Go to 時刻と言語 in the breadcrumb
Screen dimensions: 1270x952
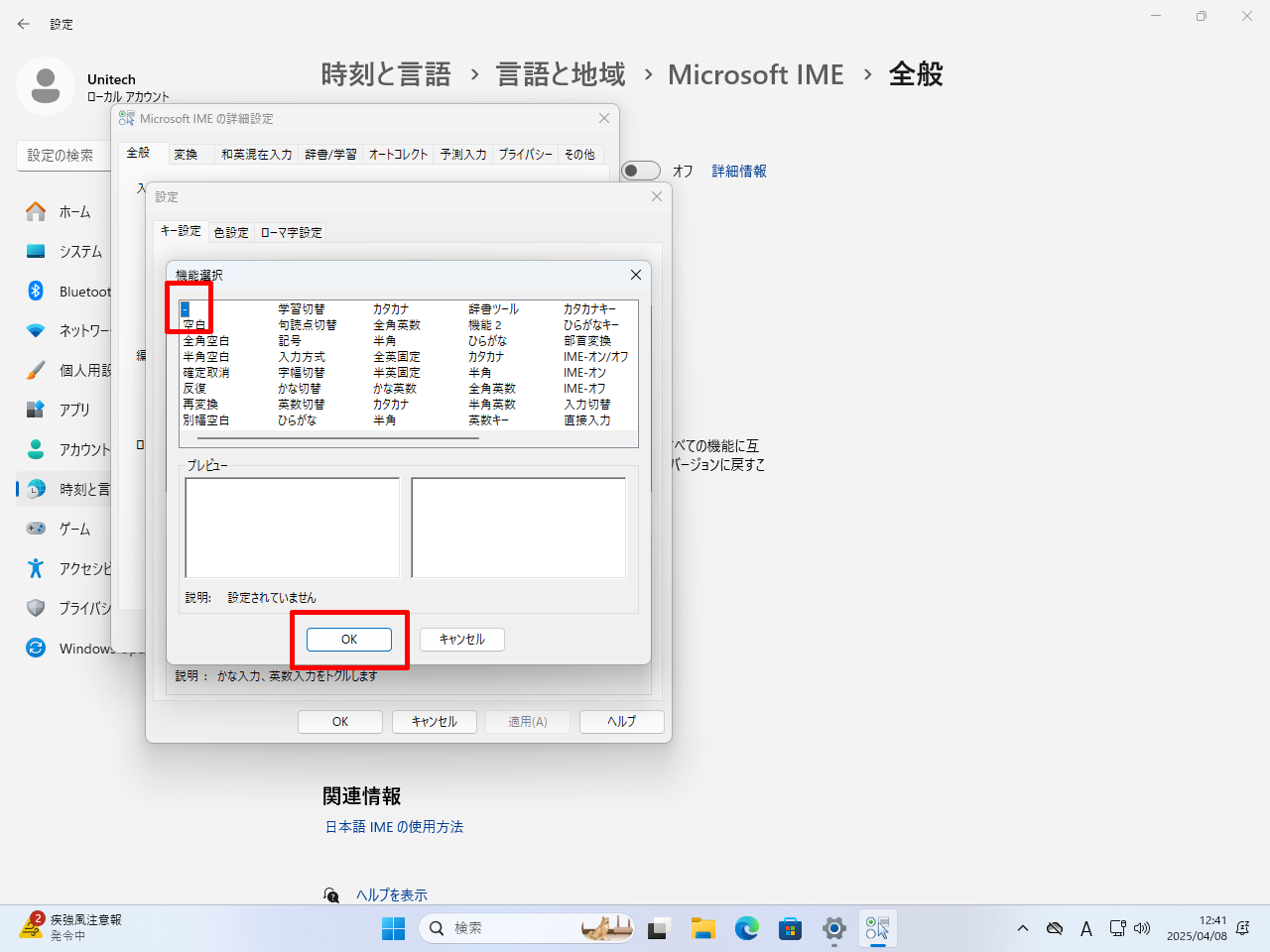[x=386, y=74]
